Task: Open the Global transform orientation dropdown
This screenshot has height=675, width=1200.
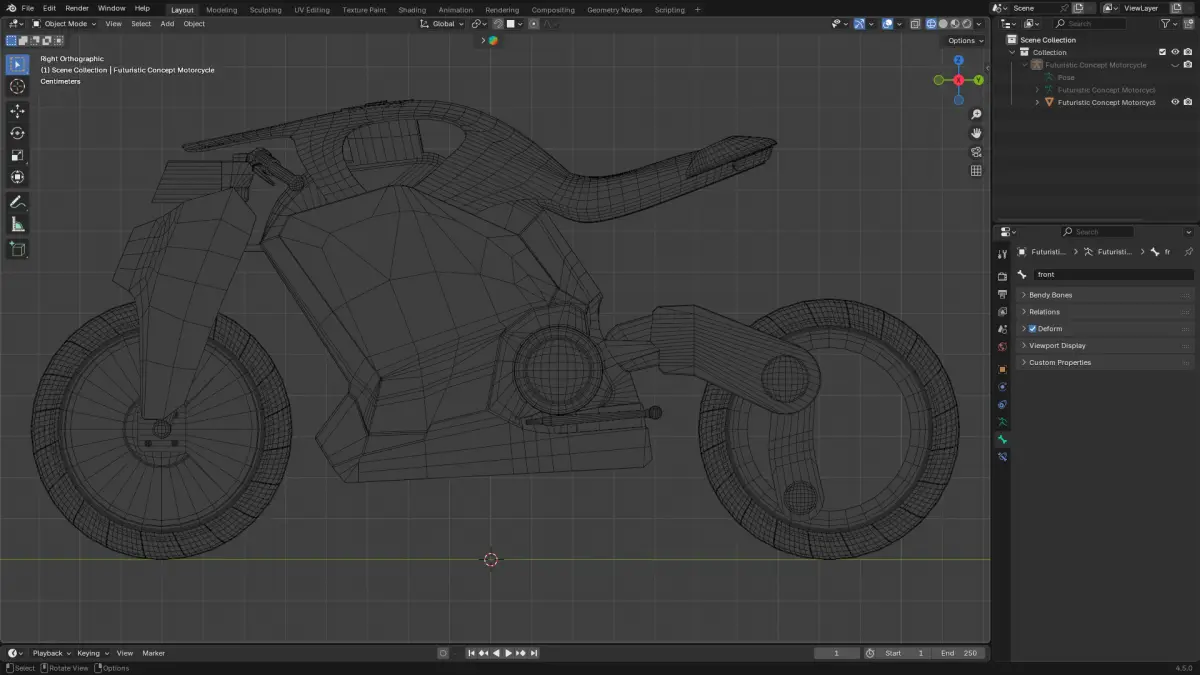Action: point(442,24)
